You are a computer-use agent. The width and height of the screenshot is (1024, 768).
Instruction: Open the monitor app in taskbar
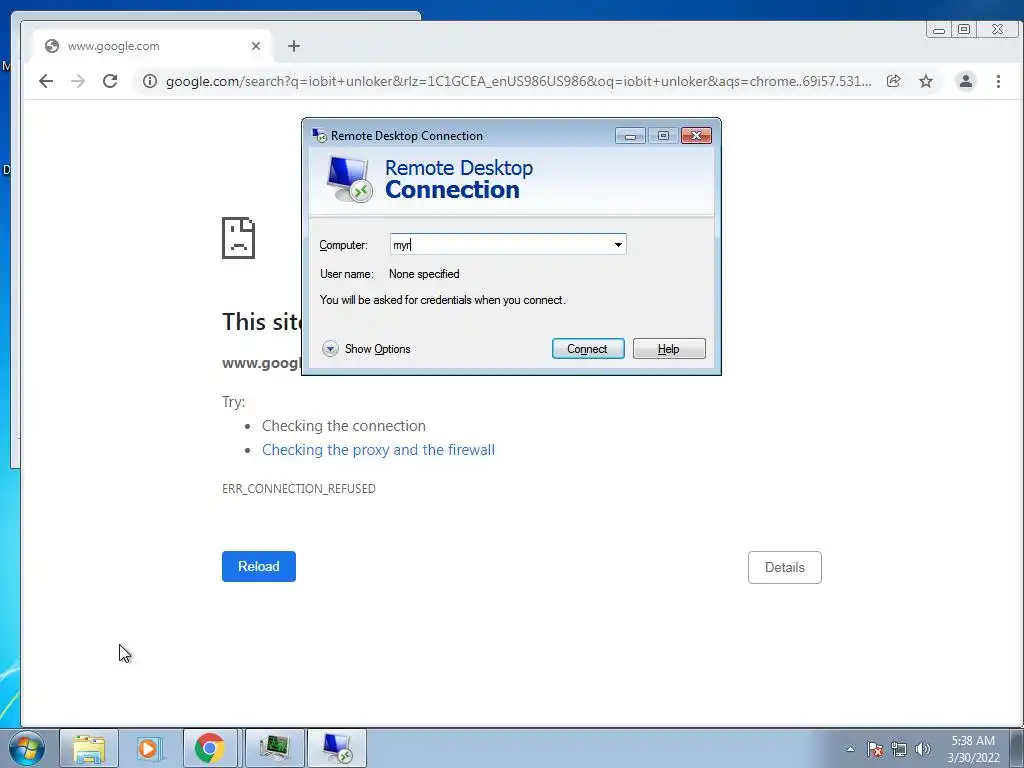tap(274, 748)
